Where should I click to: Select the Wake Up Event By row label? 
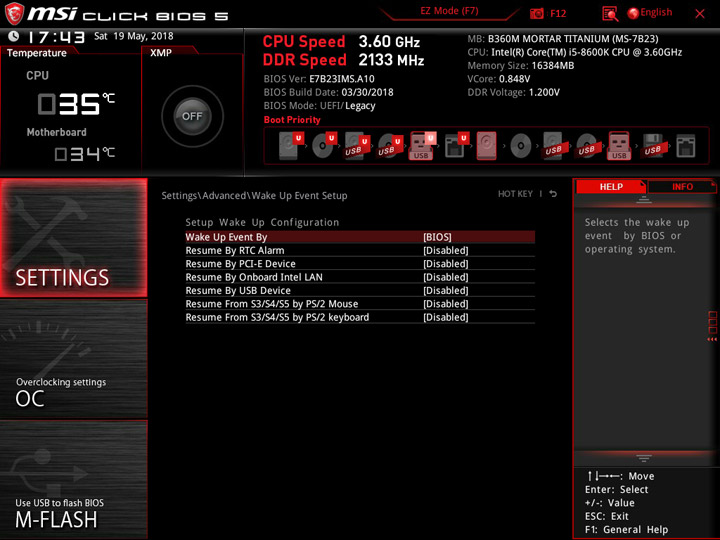pos(226,237)
